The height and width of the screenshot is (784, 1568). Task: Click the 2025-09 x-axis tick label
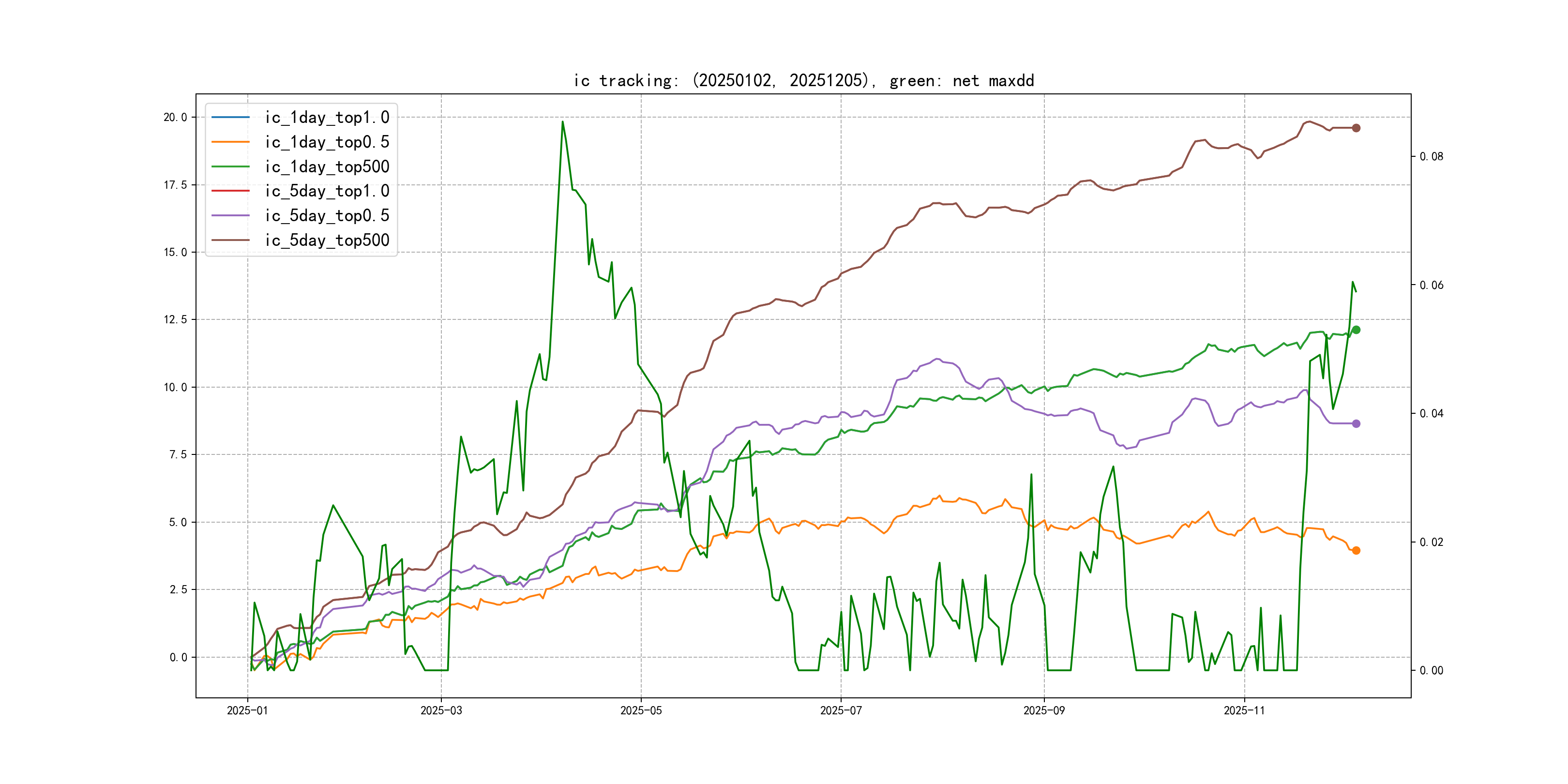tap(1044, 710)
